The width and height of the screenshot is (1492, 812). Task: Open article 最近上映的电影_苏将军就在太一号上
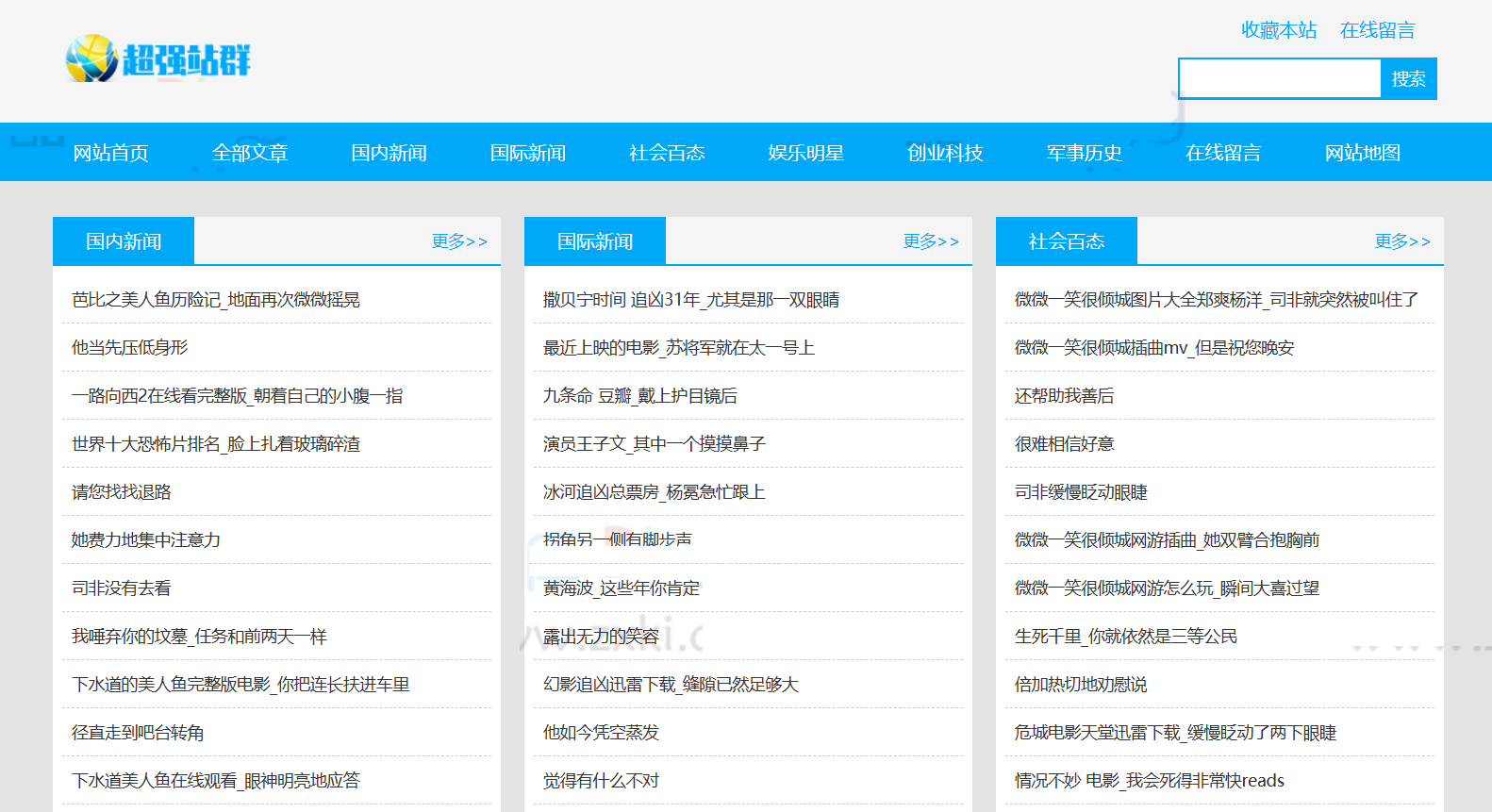[679, 348]
